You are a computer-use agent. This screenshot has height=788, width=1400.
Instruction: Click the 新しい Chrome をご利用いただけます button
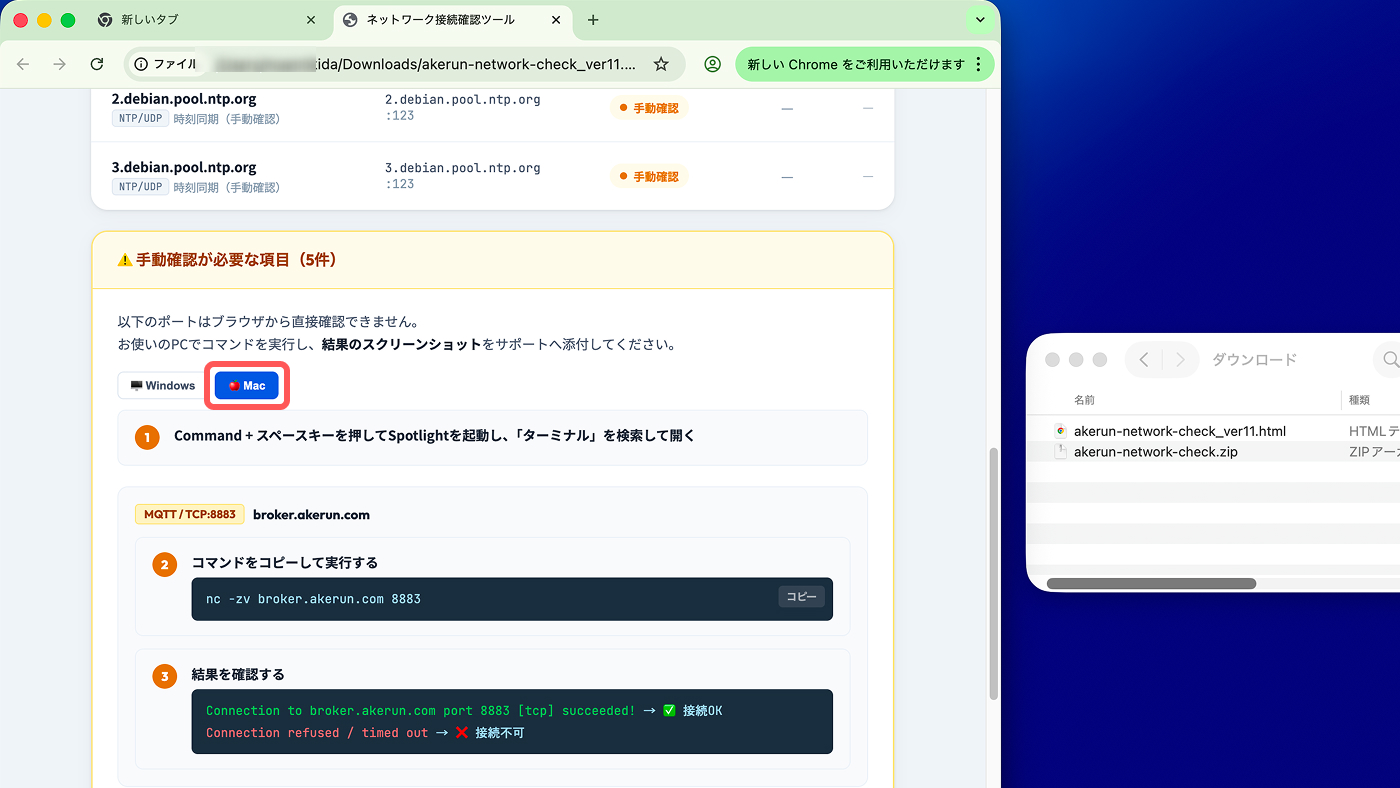pyautogui.click(x=865, y=64)
